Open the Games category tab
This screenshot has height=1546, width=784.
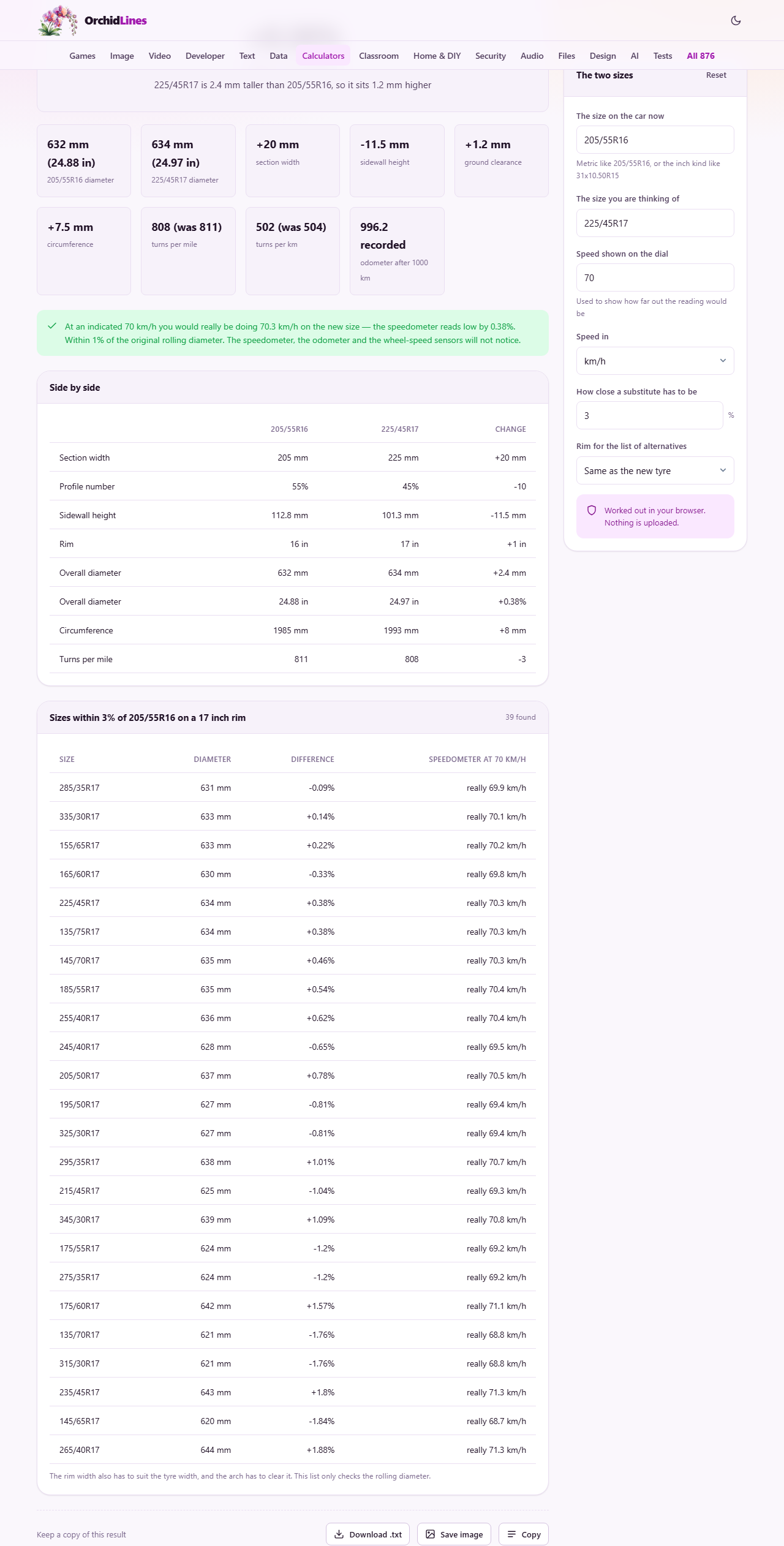click(x=82, y=56)
